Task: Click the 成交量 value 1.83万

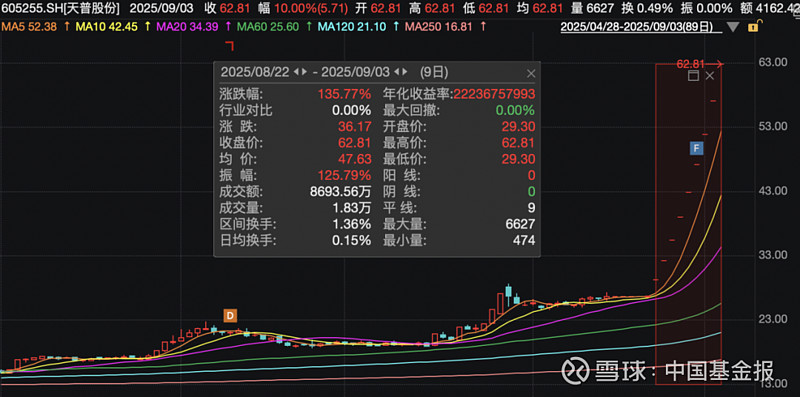Action: pos(351,208)
